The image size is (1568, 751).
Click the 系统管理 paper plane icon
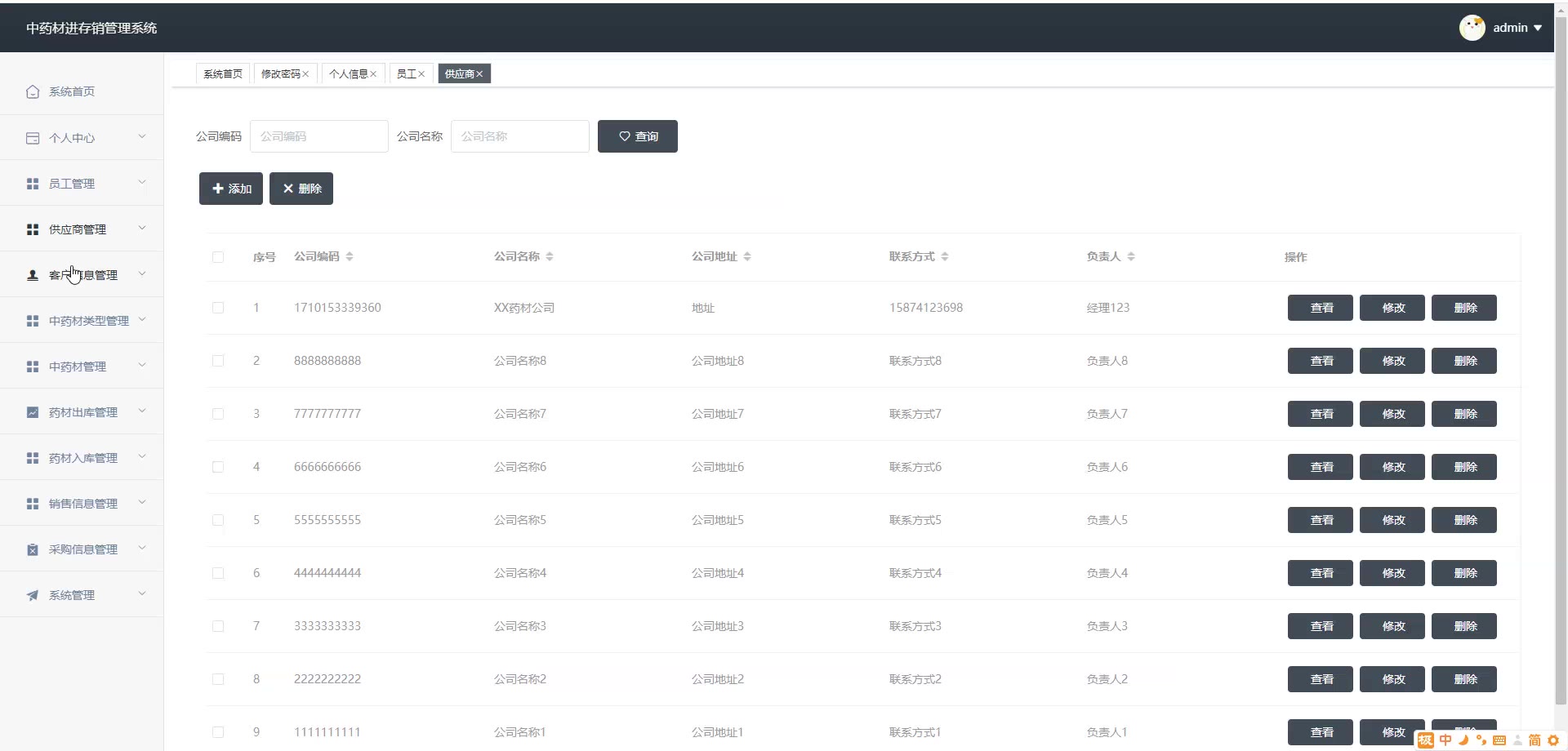point(33,595)
